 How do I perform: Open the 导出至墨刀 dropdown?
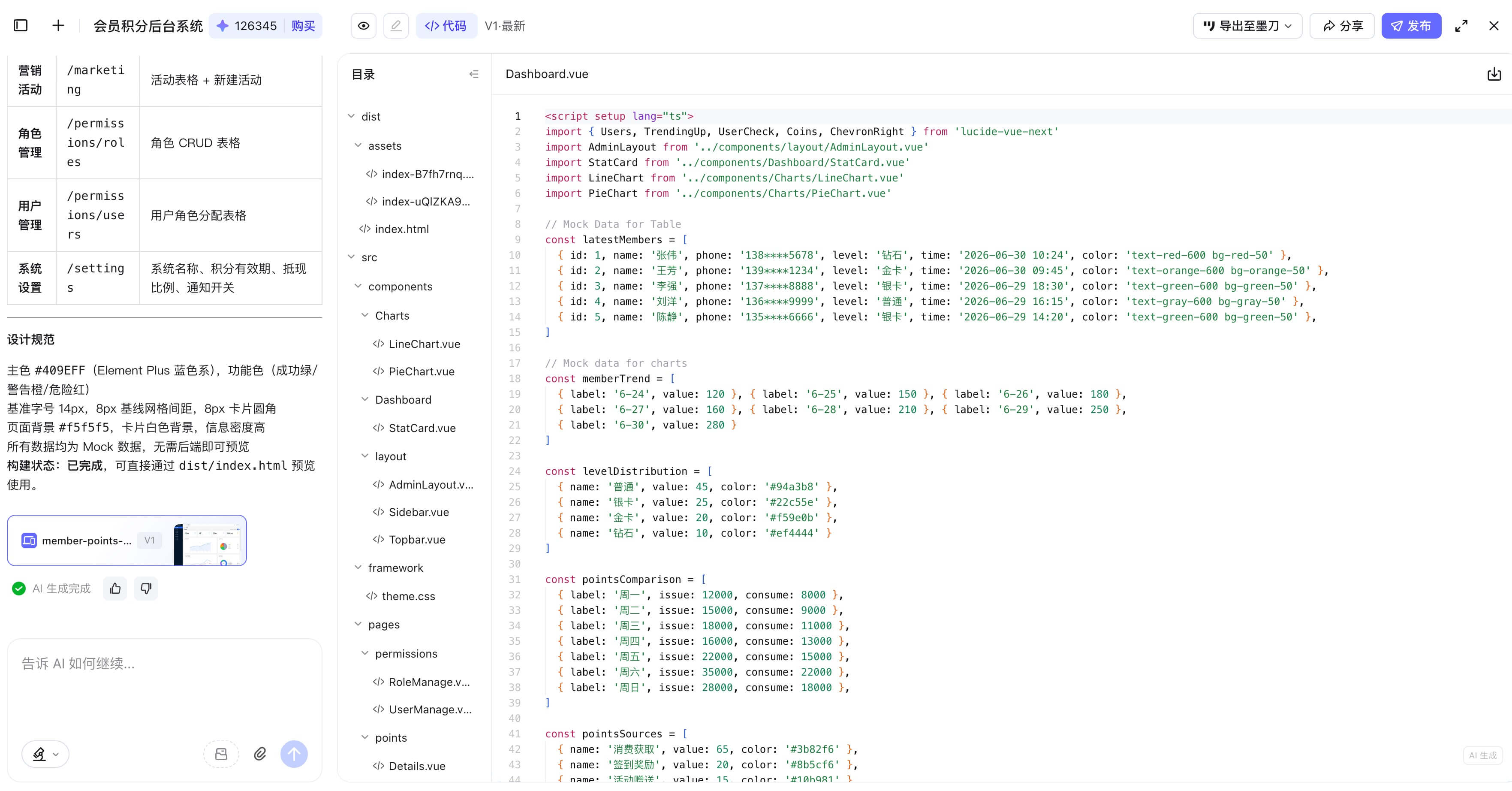coord(1247,26)
